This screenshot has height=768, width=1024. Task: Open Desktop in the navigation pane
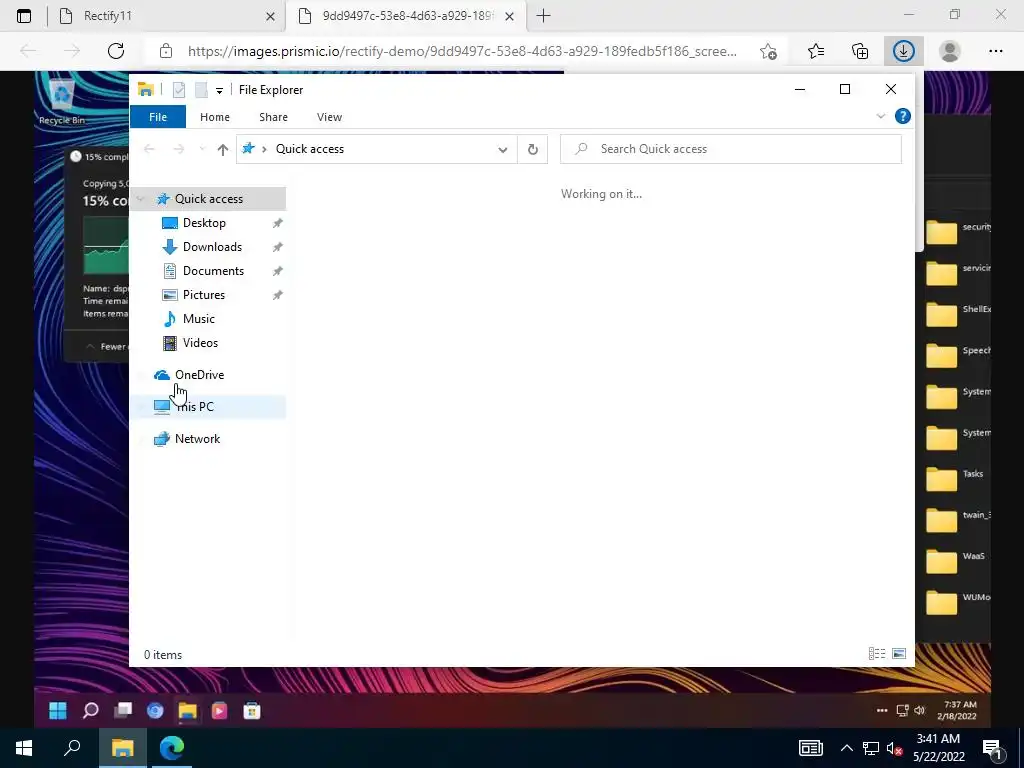click(204, 223)
